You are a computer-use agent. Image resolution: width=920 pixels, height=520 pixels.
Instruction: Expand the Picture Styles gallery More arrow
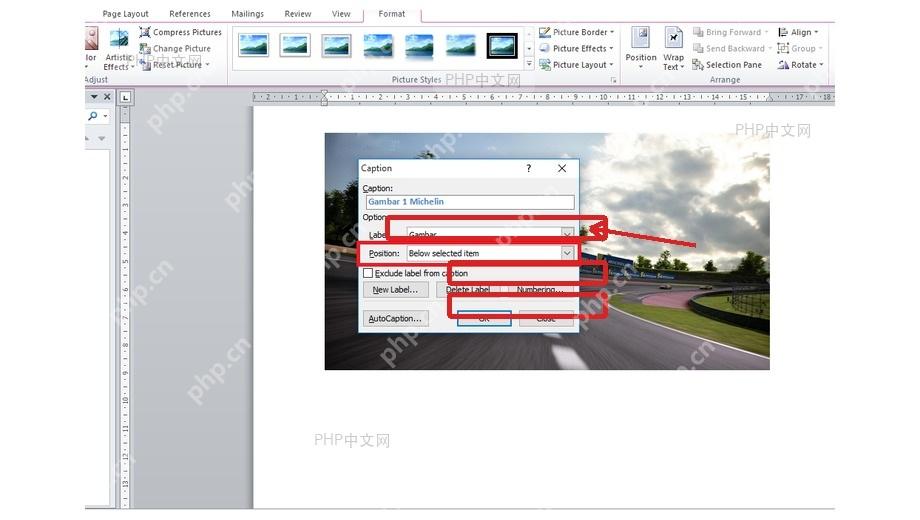click(529, 63)
